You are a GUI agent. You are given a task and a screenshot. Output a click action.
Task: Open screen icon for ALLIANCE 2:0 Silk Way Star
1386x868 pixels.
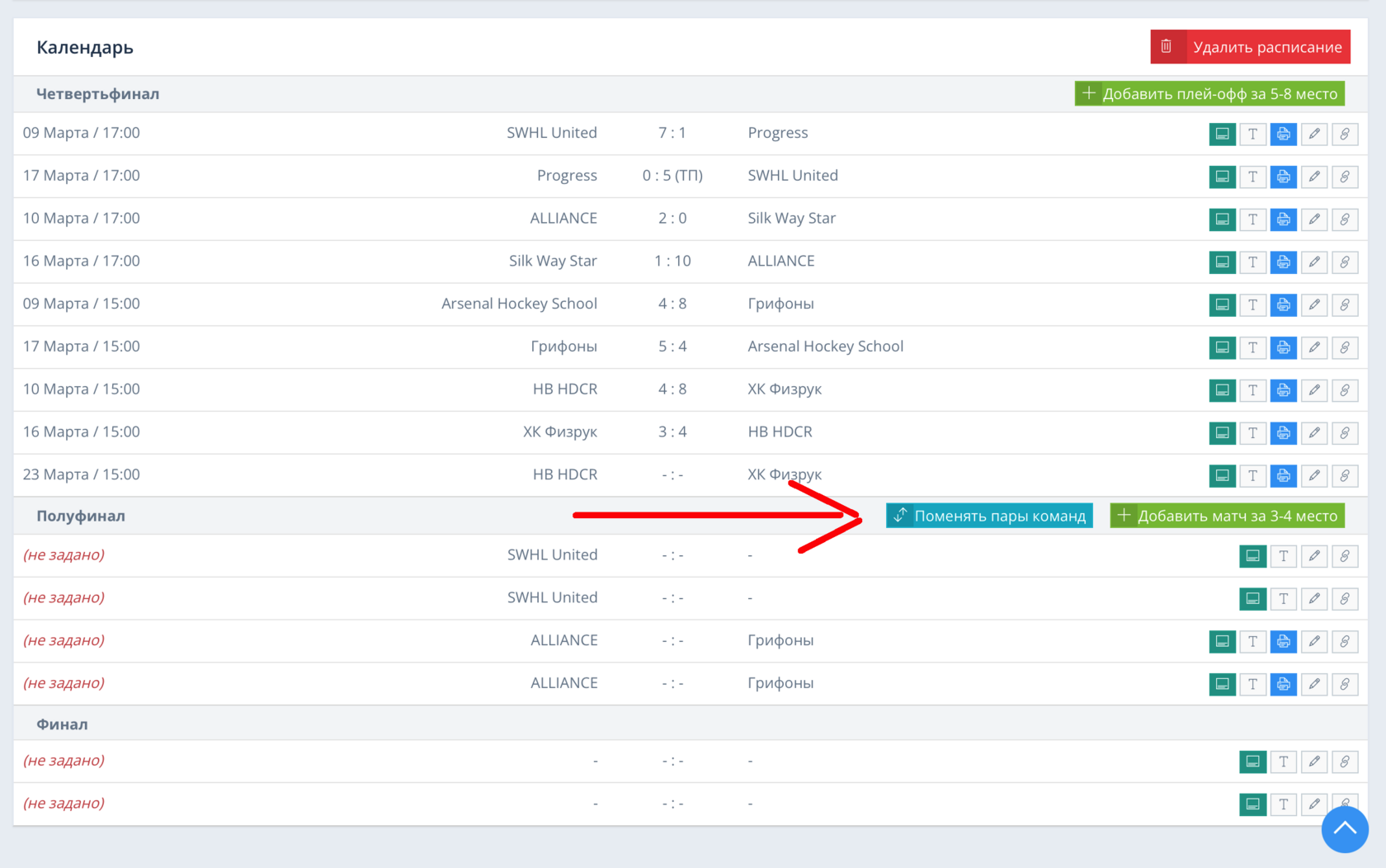[x=1222, y=219]
